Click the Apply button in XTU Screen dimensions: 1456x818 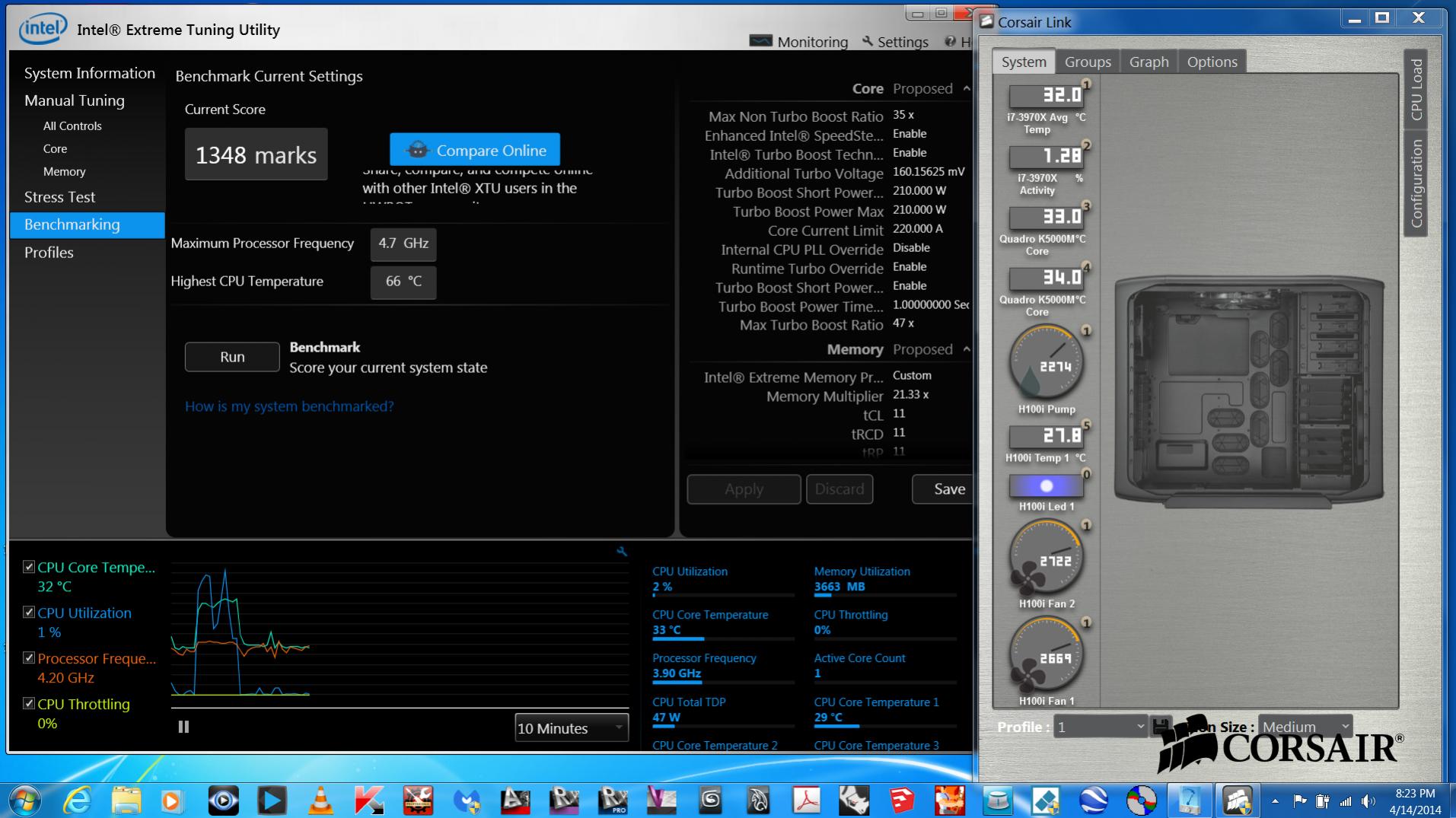pos(744,489)
